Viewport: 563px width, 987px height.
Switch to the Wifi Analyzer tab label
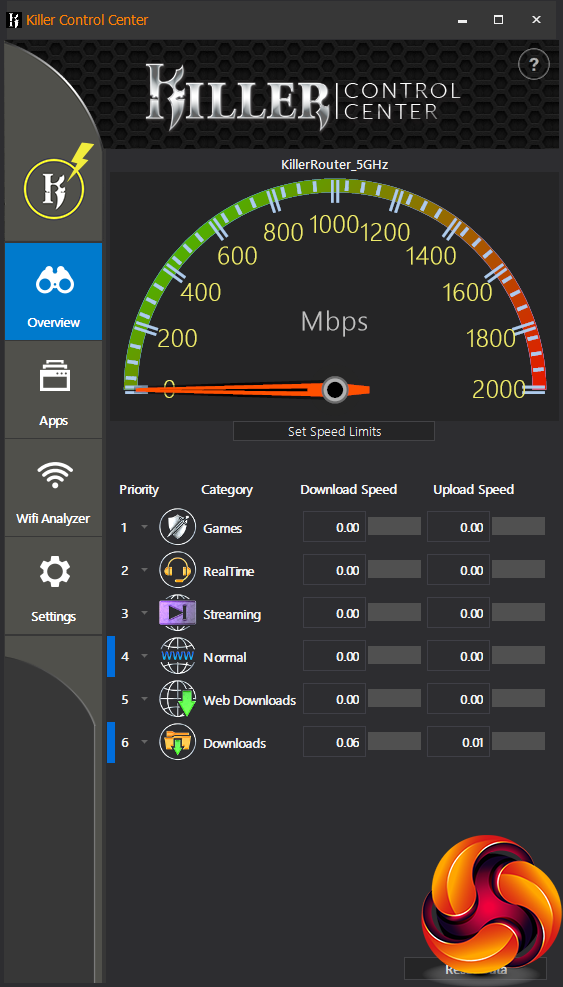(x=54, y=519)
